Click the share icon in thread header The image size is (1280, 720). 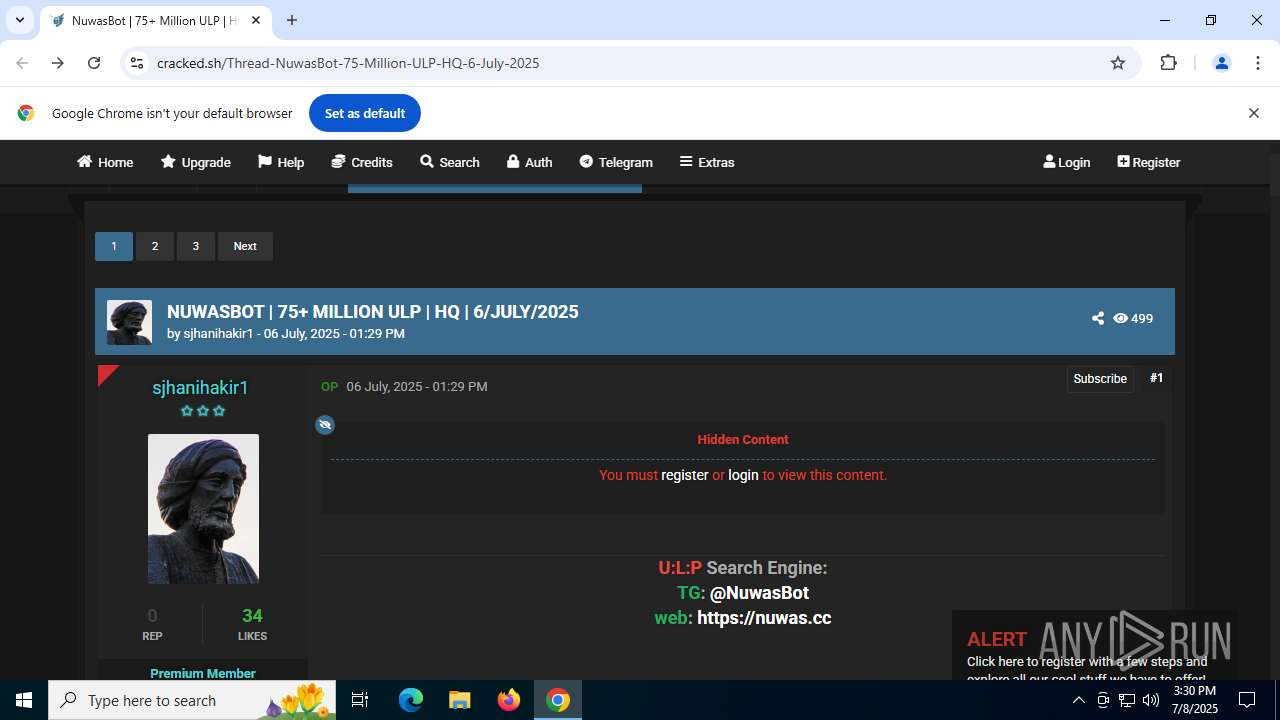(x=1098, y=318)
